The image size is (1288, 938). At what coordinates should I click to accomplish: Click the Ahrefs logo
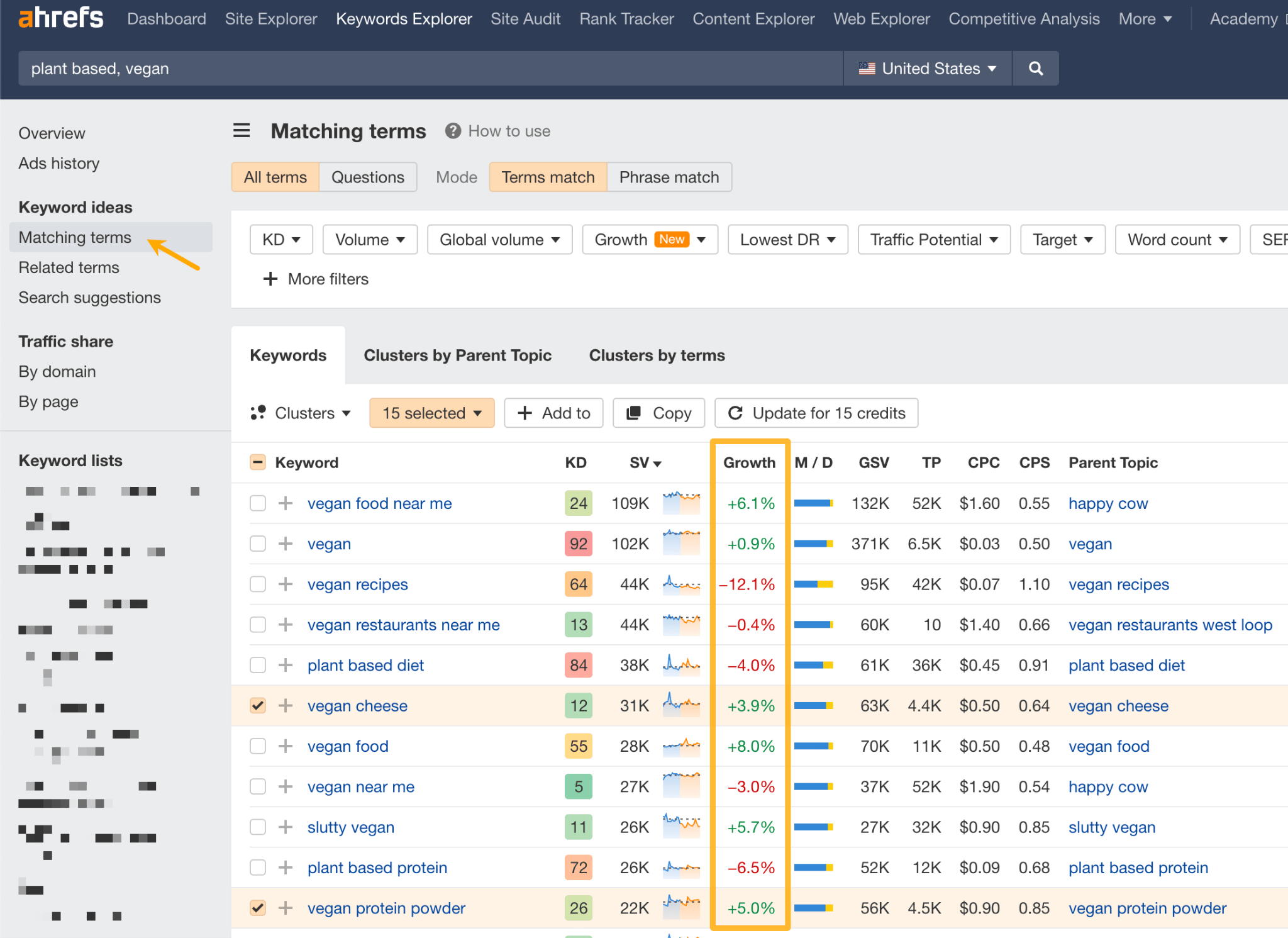pyautogui.click(x=60, y=18)
